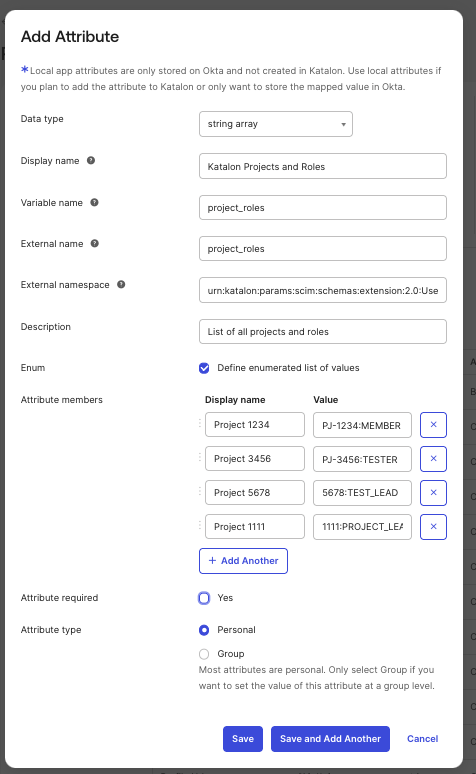Open help tooltip next to External namespace

[x=121, y=284]
